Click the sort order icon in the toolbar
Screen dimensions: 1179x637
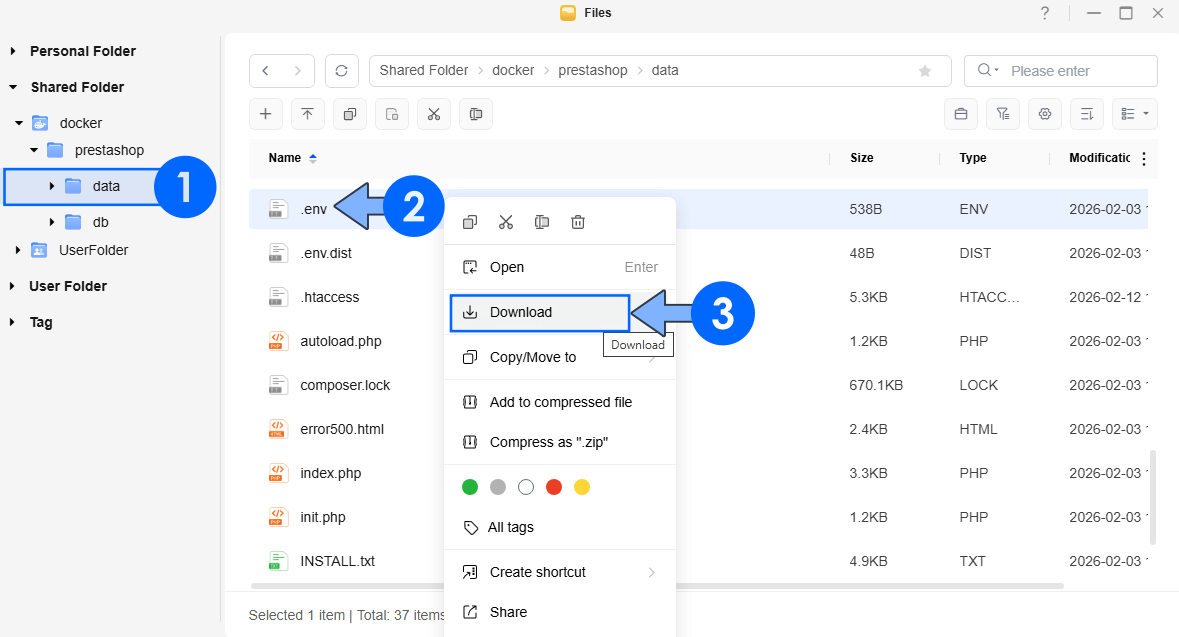[x=1087, y=114]
